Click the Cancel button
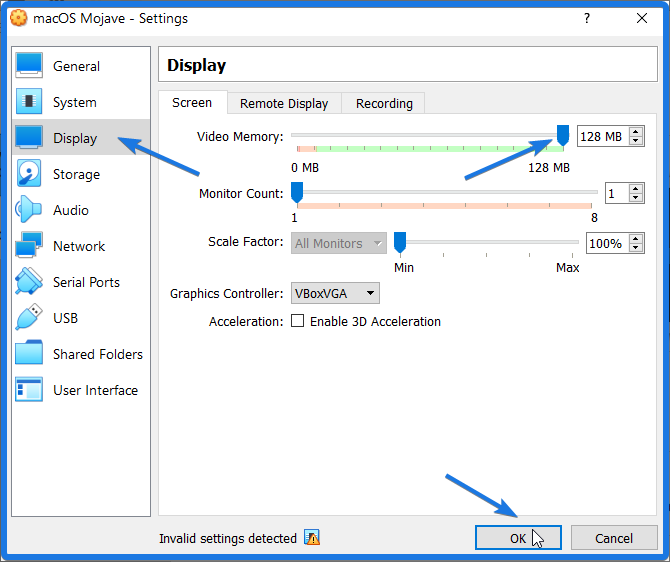Screen dimensions: 670x562 pos(614,538)
